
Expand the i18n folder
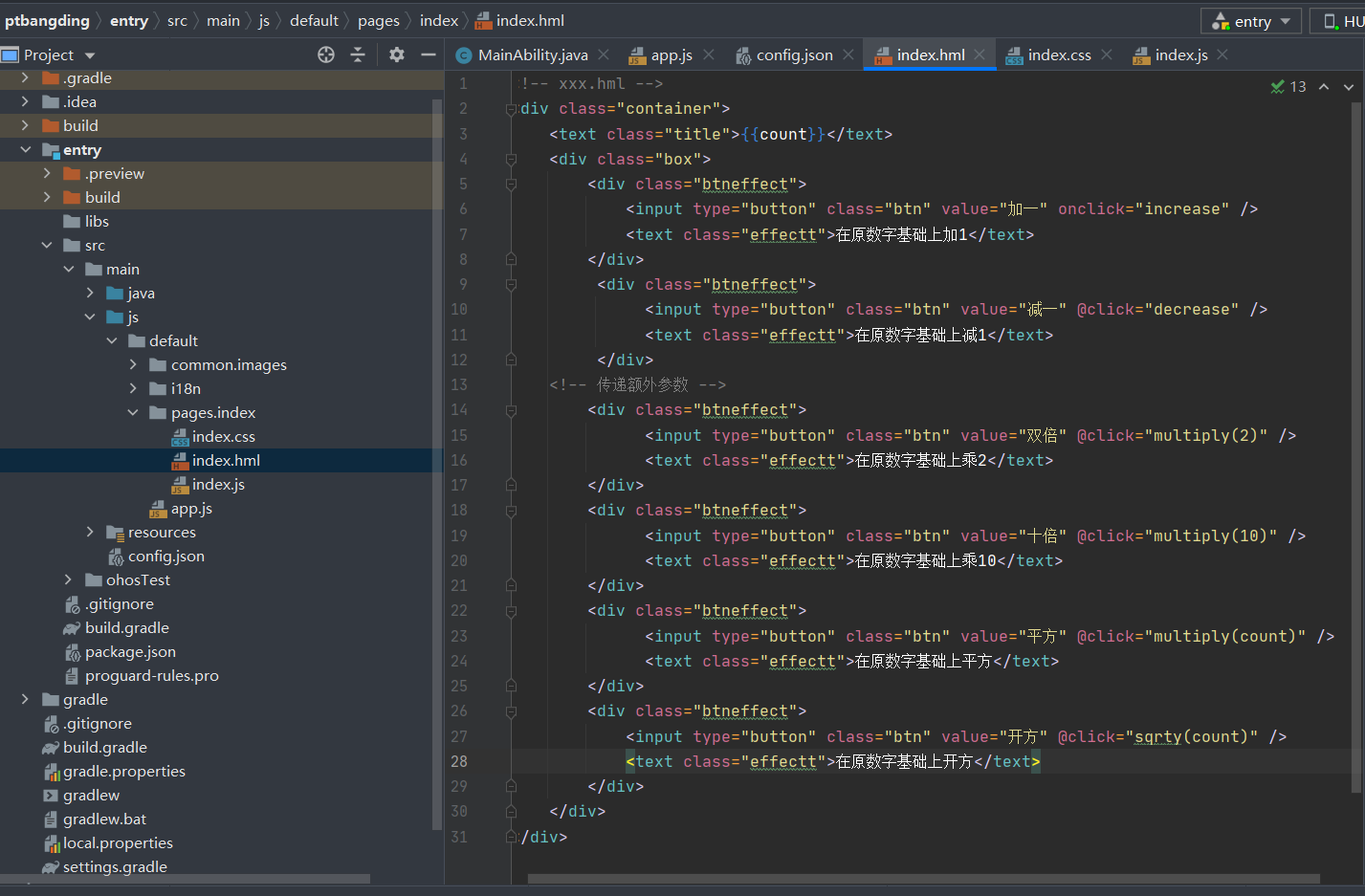[133, 388]
